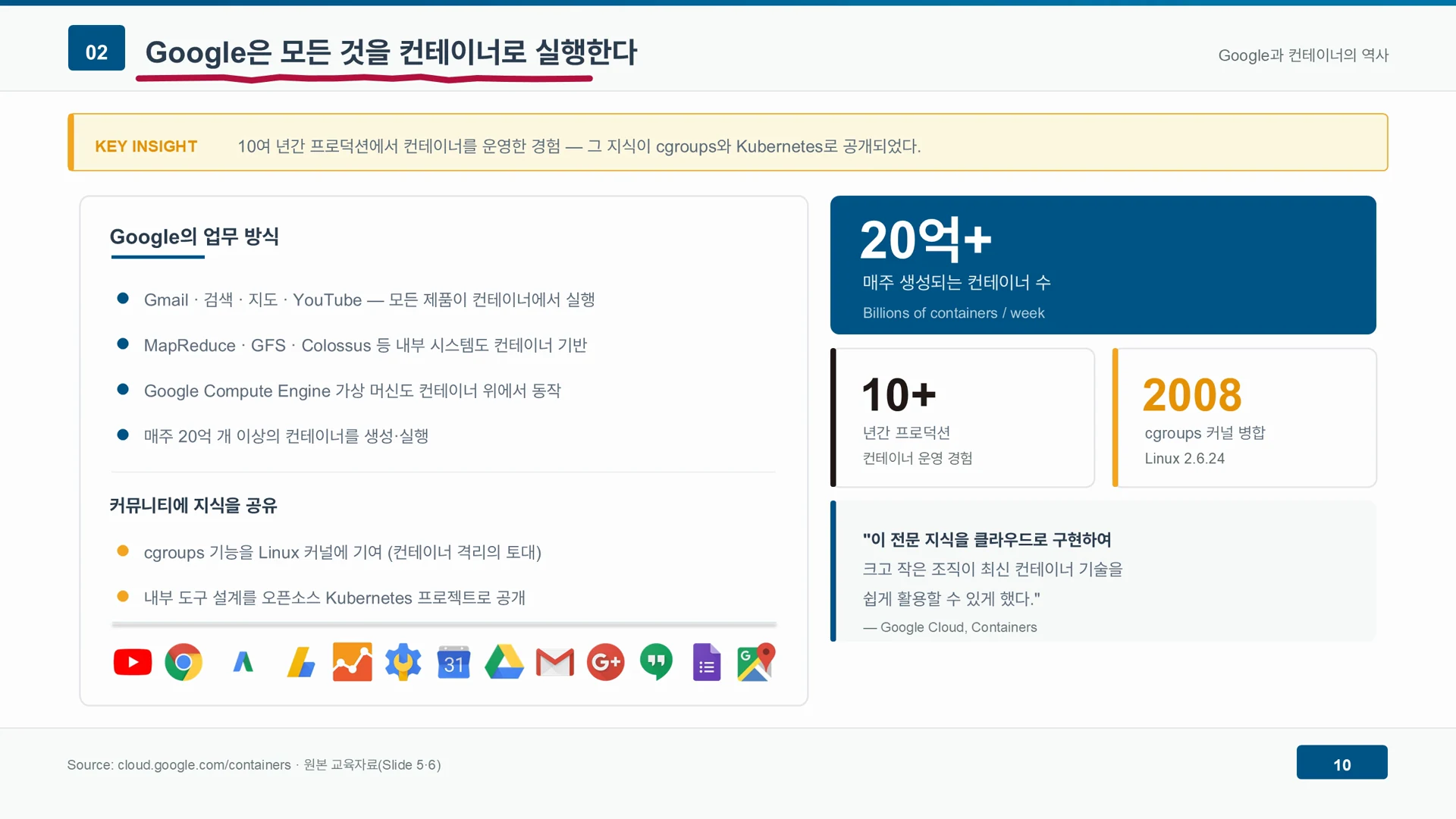The height and width of the screenshot is (819, 1456).
Task: Click the Google Compute Engine bullet
Action: (353, 391)
